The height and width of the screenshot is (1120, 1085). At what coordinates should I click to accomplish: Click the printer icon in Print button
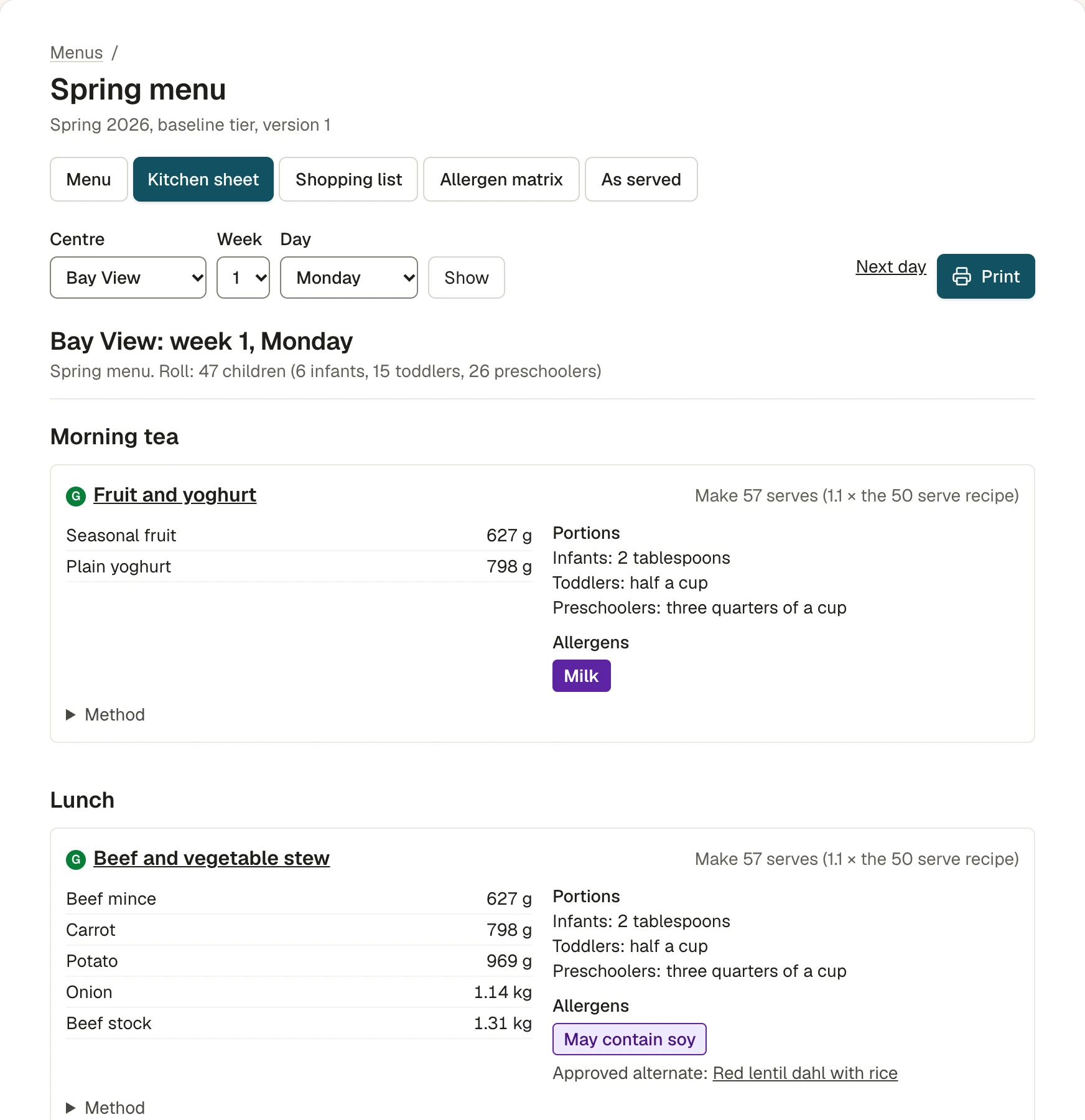point(961,276)
